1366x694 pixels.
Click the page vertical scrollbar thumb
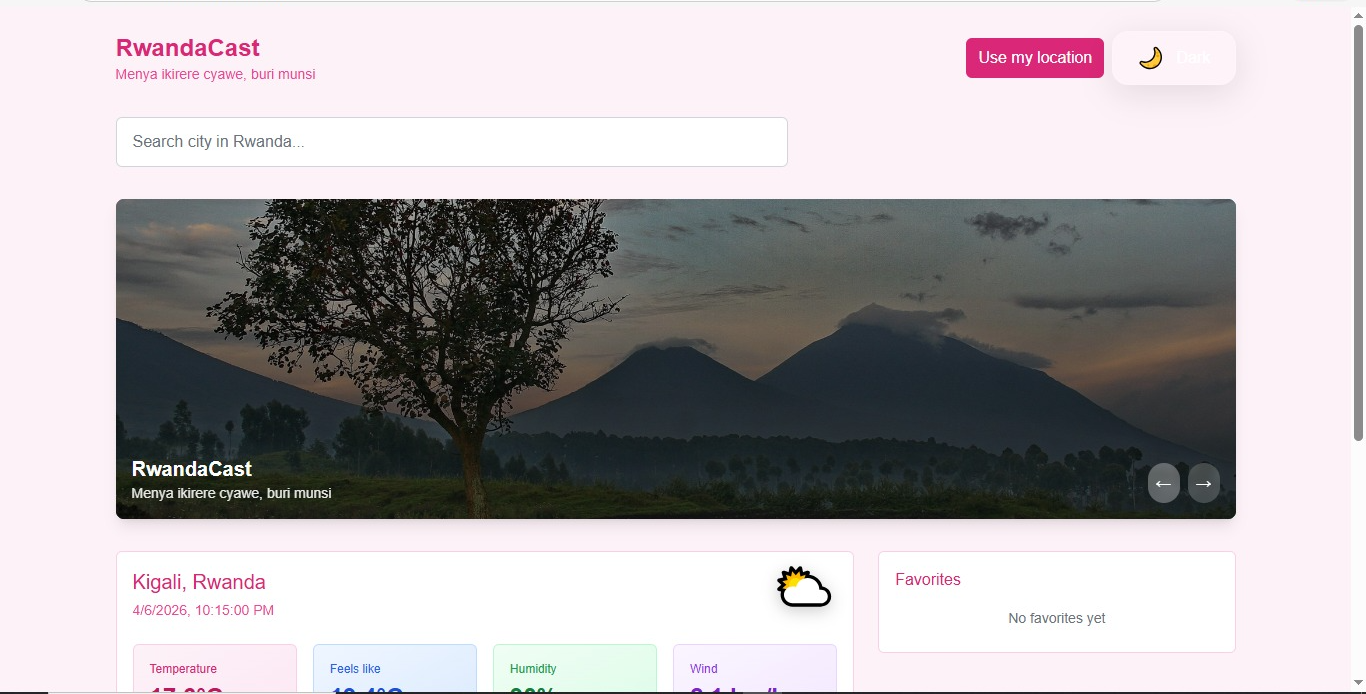point(1358,232)
